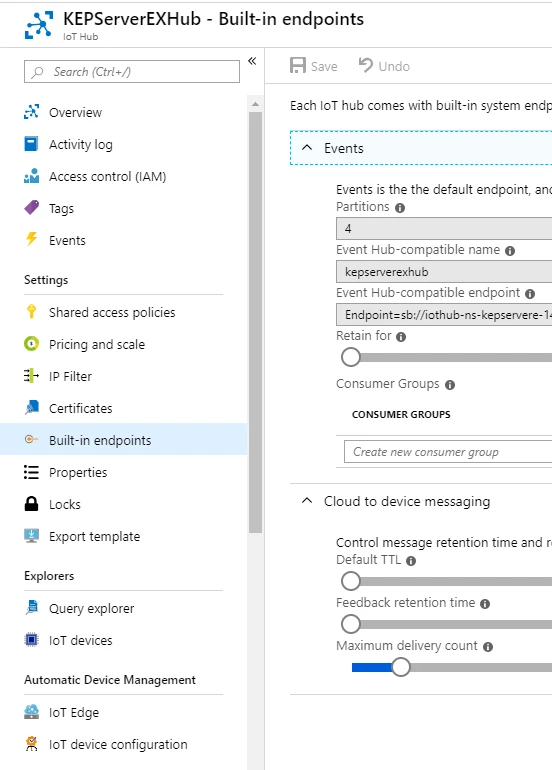The width and height of the screenshot is (552, 770).
Task: Click the sidebar vertical scrollbar thumb
Action: tap(255, 322)
